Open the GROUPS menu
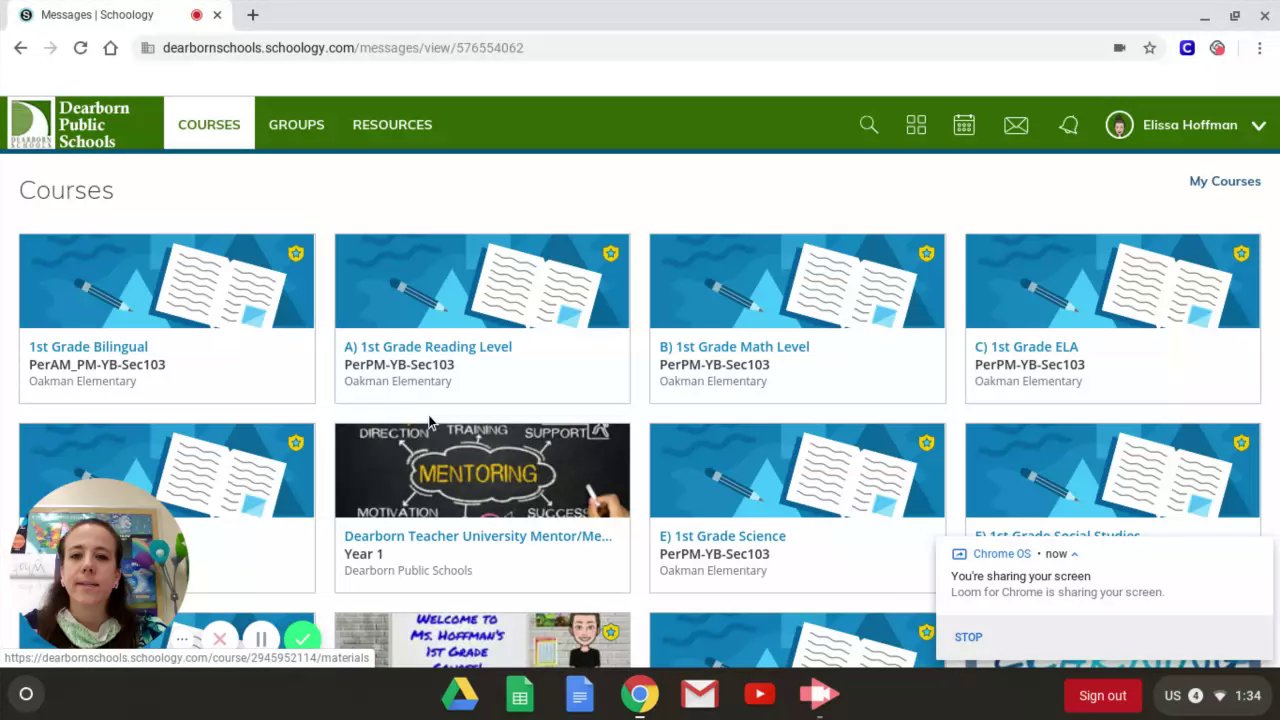 tap(296, 125)
